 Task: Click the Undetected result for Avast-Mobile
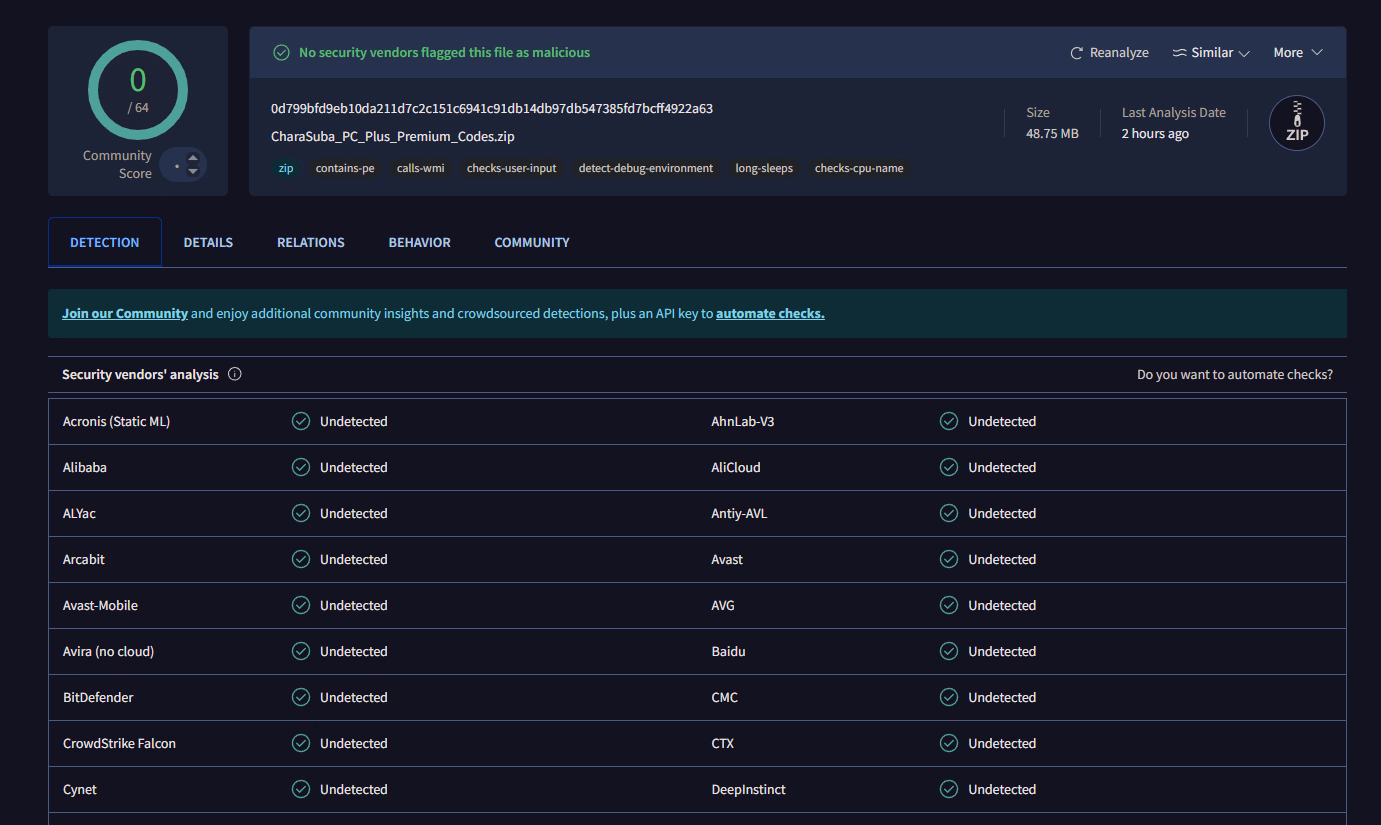pos(354,605)
